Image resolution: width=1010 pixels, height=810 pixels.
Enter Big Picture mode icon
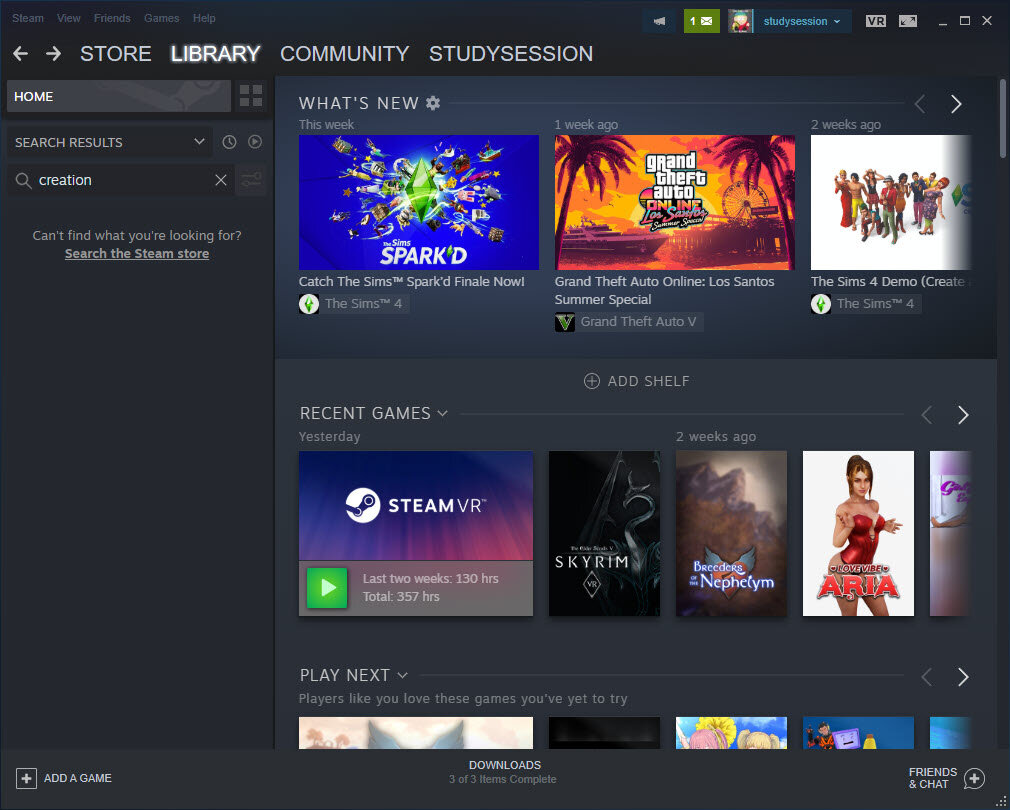(x=908, y=21)
